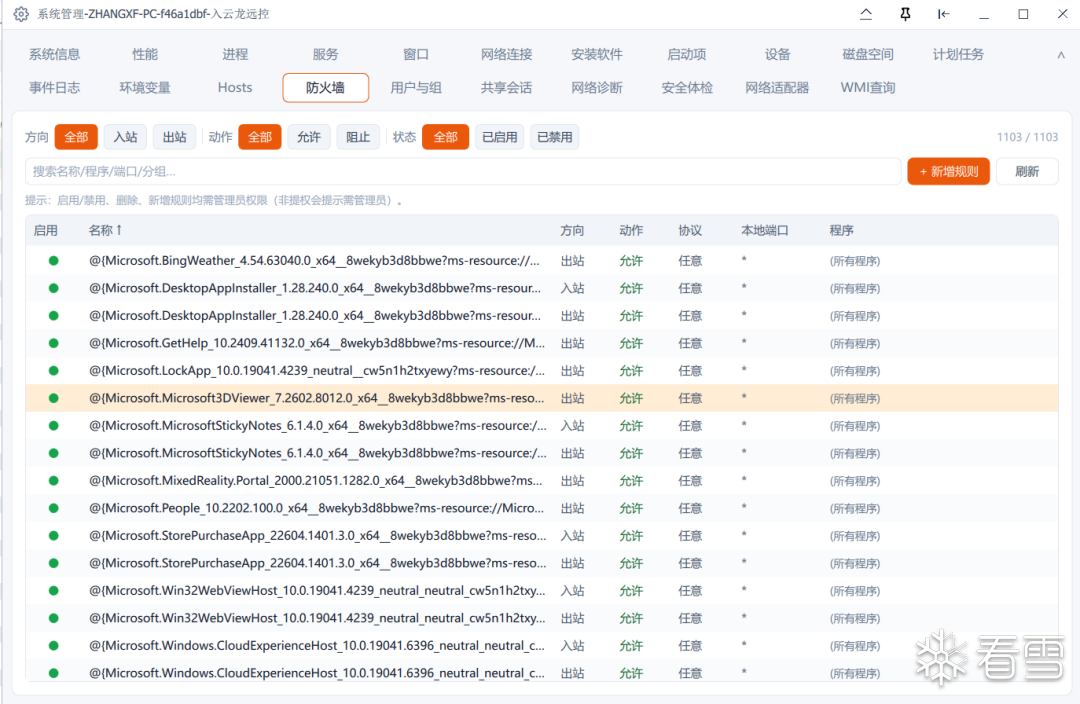
Task: Sort by the 启用 column header
Action: click(x=45, y=231)
